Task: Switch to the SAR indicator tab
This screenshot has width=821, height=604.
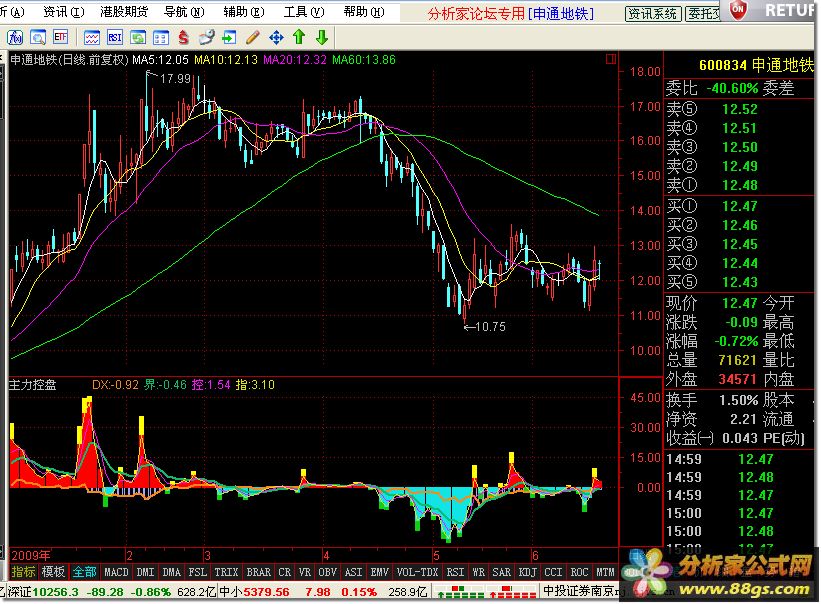Action: tap(502, 572)
